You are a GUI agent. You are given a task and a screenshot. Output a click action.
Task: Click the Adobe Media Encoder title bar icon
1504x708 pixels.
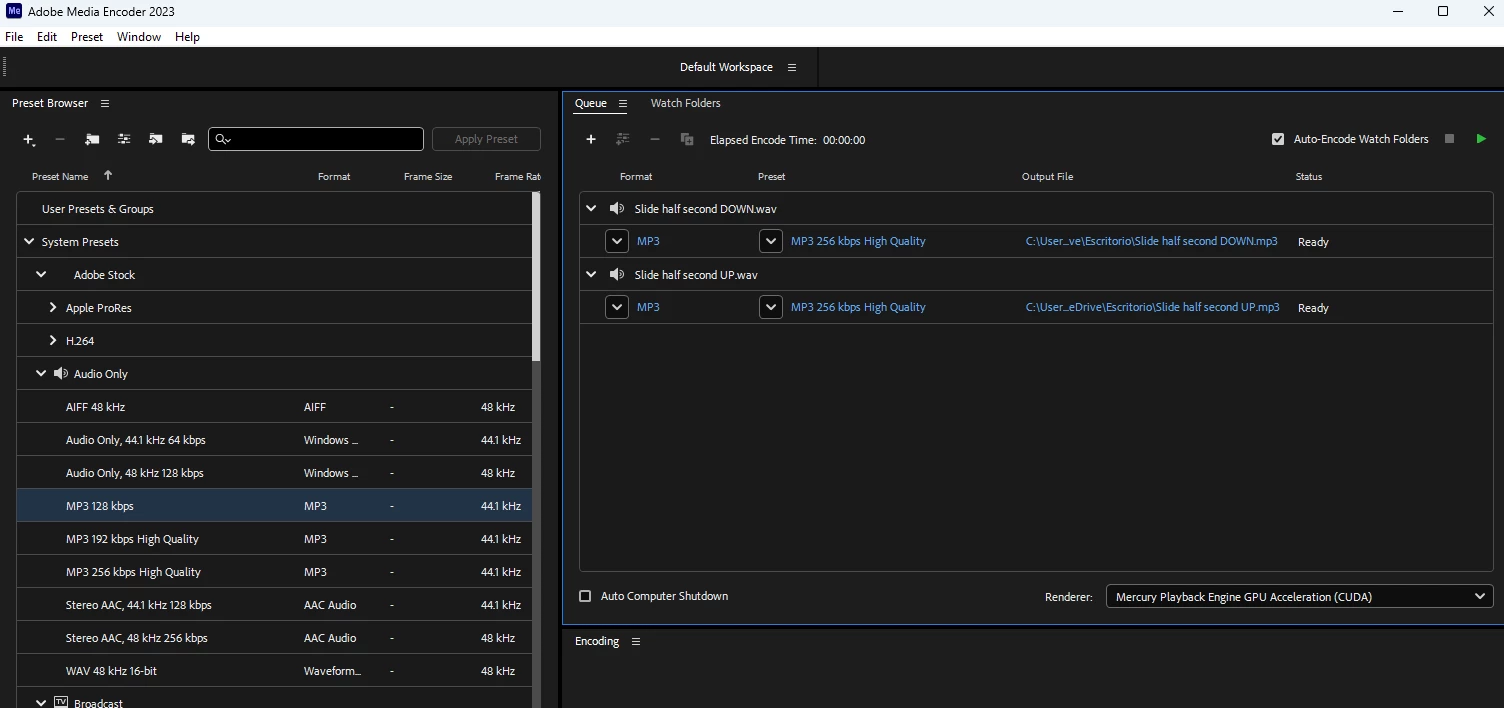(14, 11)
